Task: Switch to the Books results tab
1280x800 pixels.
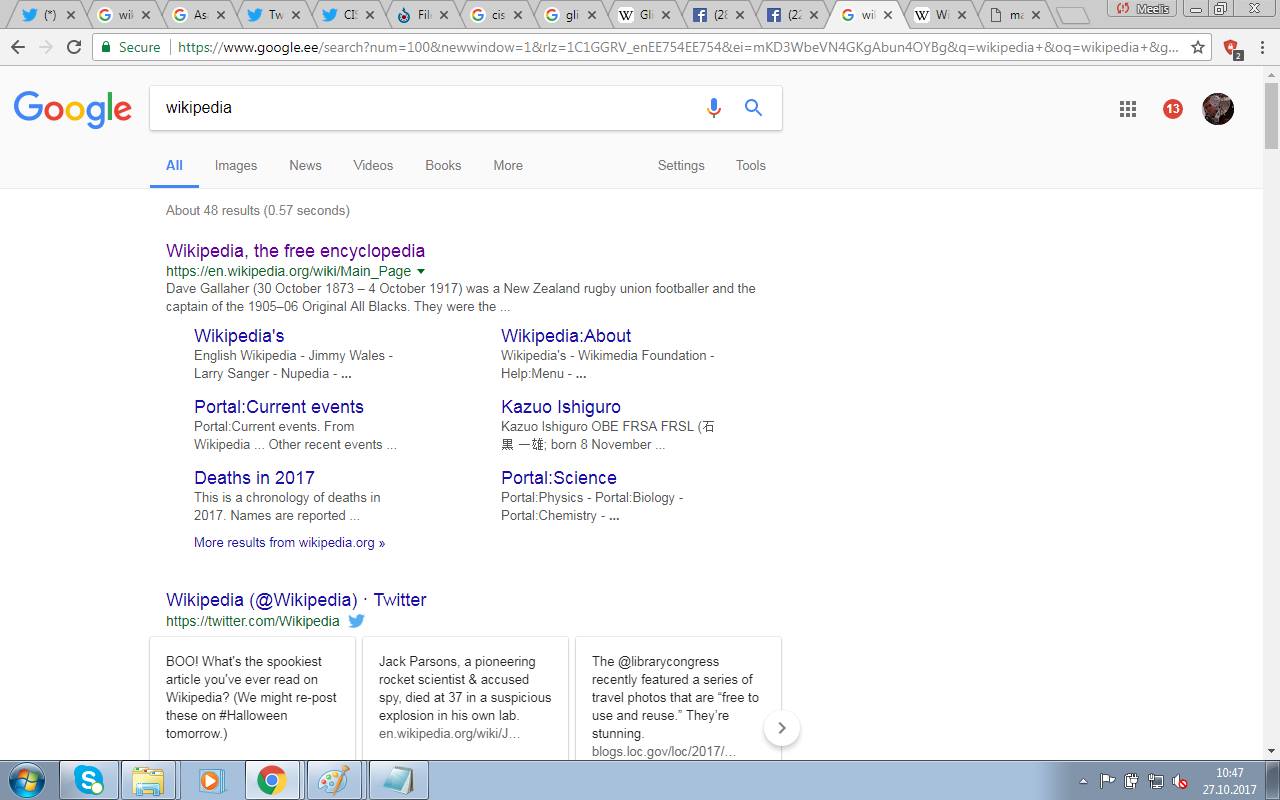Action: pyautogui.click(x=443, y=166)
